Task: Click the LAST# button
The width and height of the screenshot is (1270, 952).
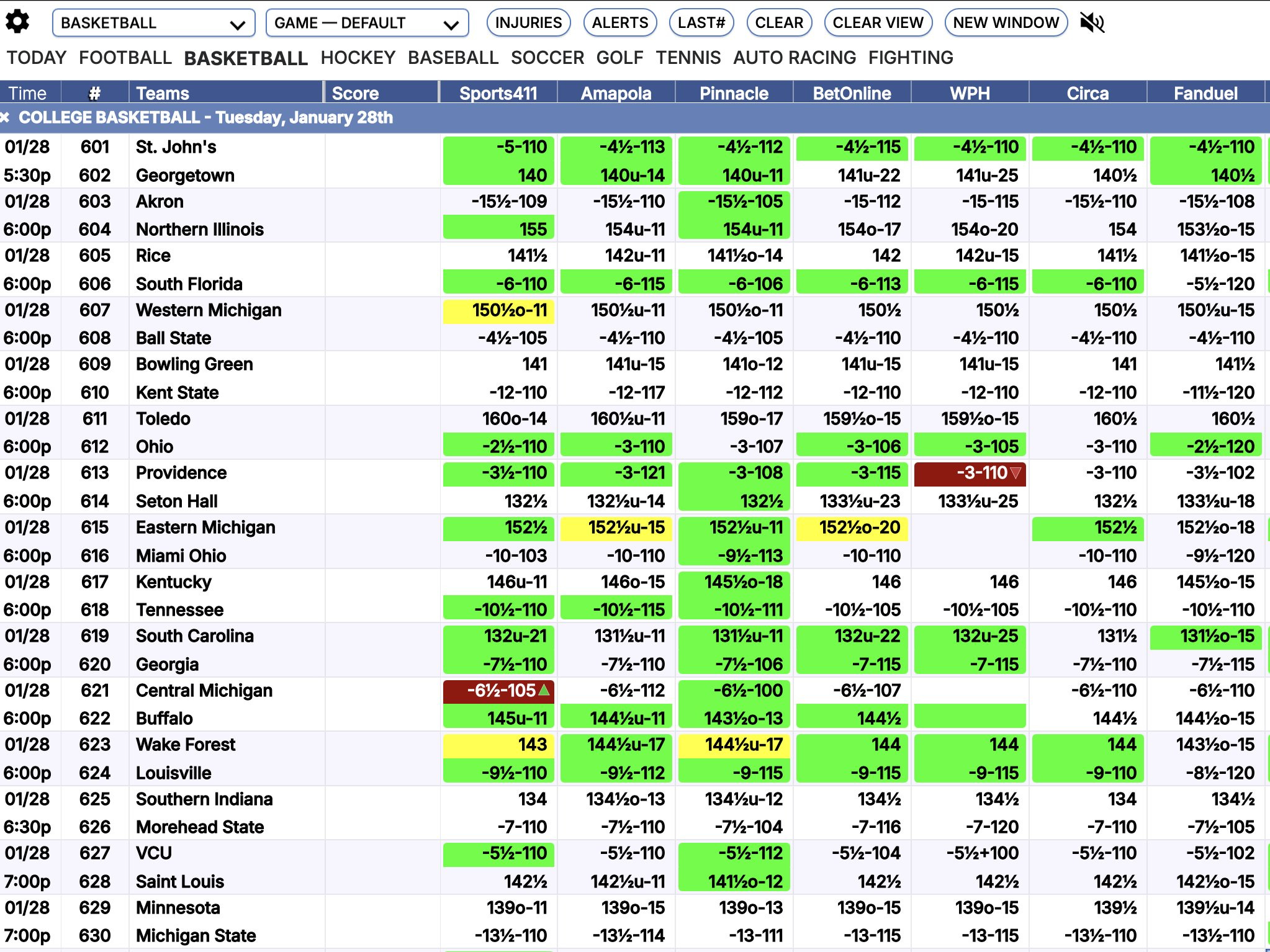Action: [x=701, y=23]
